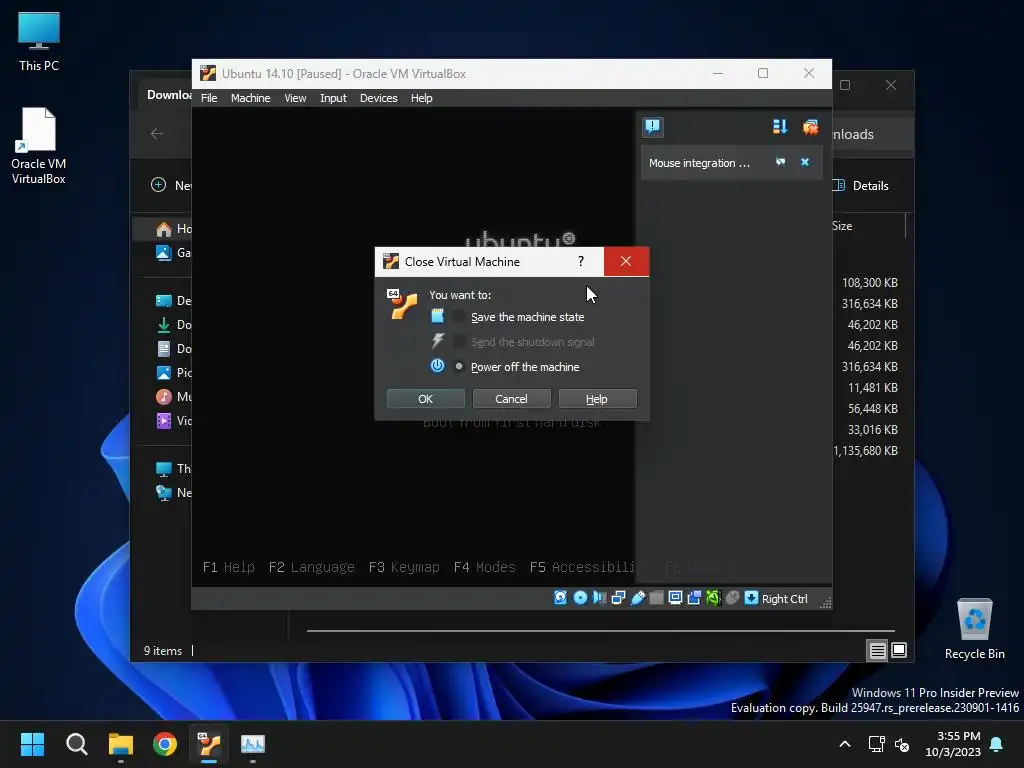Click the display monitor status bar icon
Image resolution: width=1024 pixels, height=768 pixels.
click(x=675, y=598)
